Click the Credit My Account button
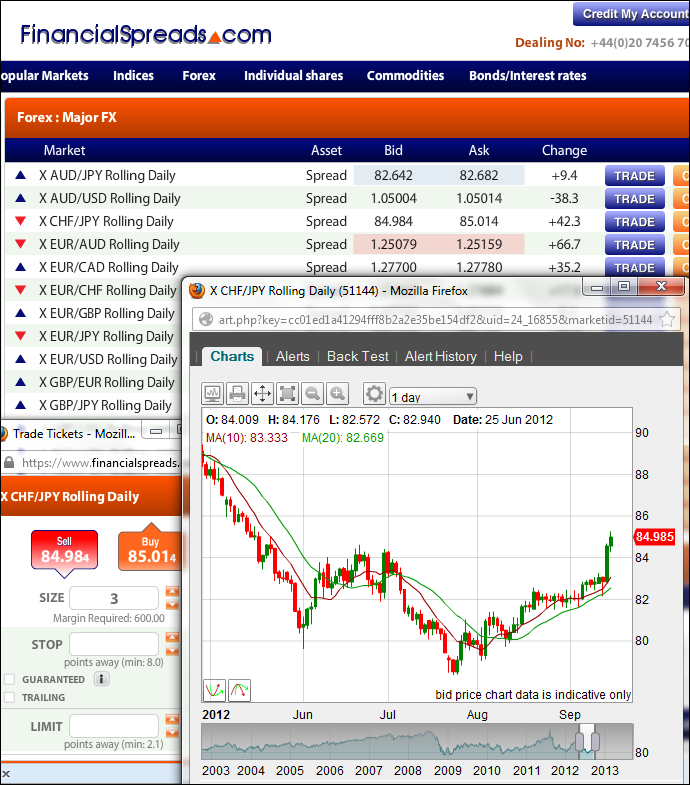690x785 pixels. pyautogui.click(x=632, y=14)
